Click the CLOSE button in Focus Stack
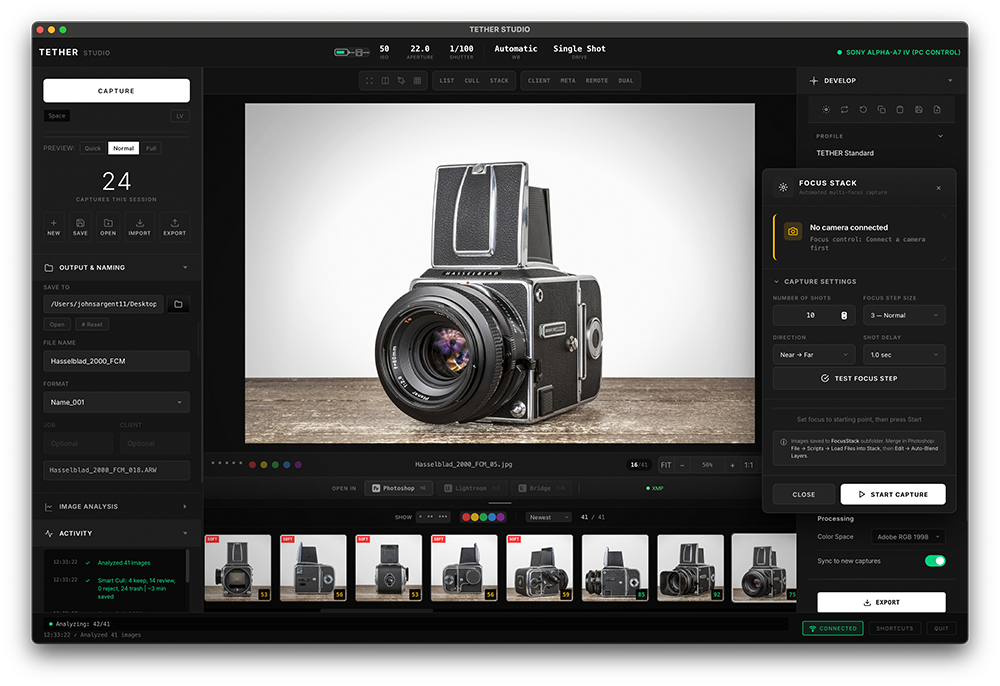The width and height of the screenshot is (1000, 686). pos(804,495)
